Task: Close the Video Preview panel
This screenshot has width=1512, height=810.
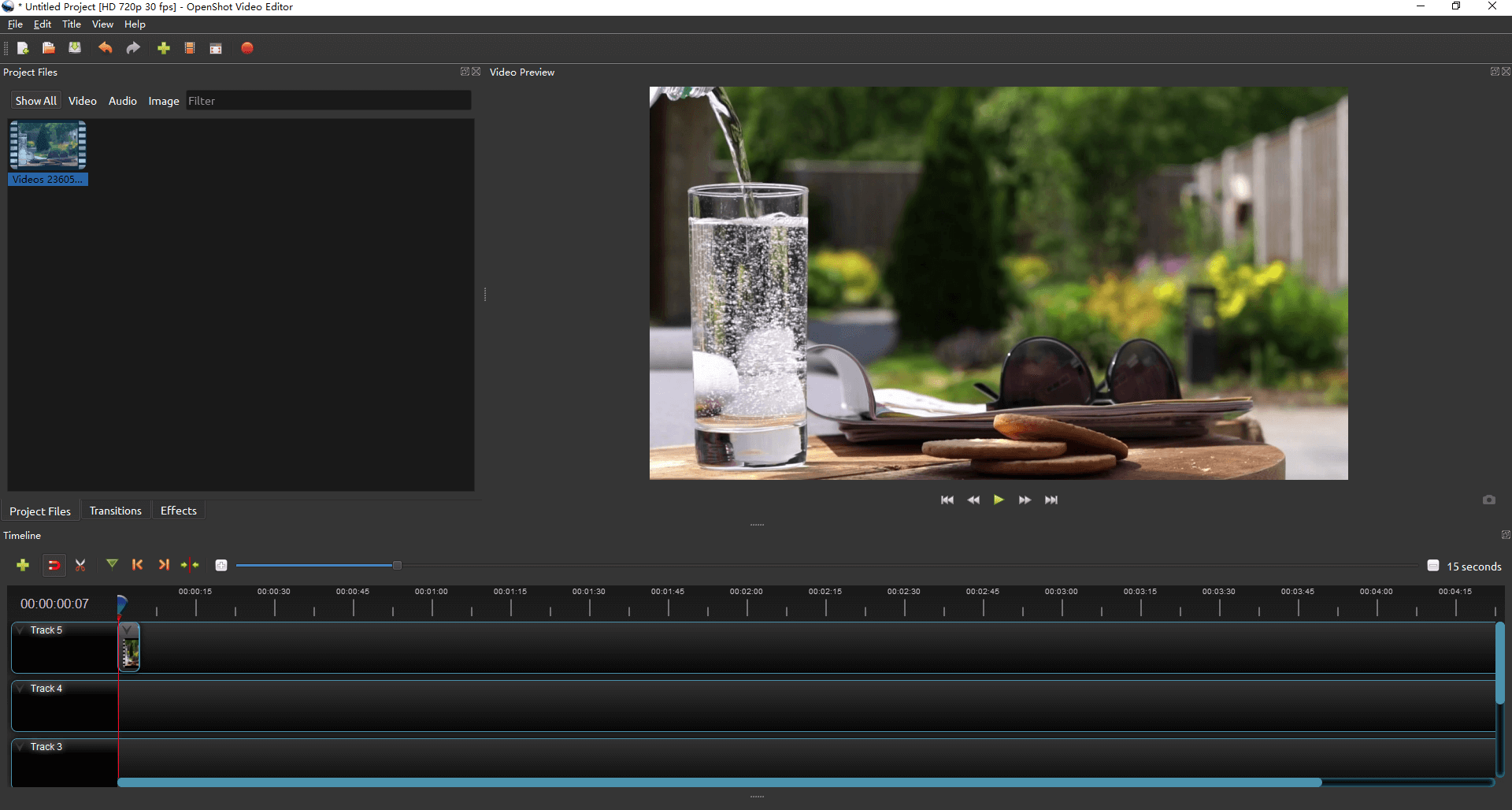Action: point(1506,71)
